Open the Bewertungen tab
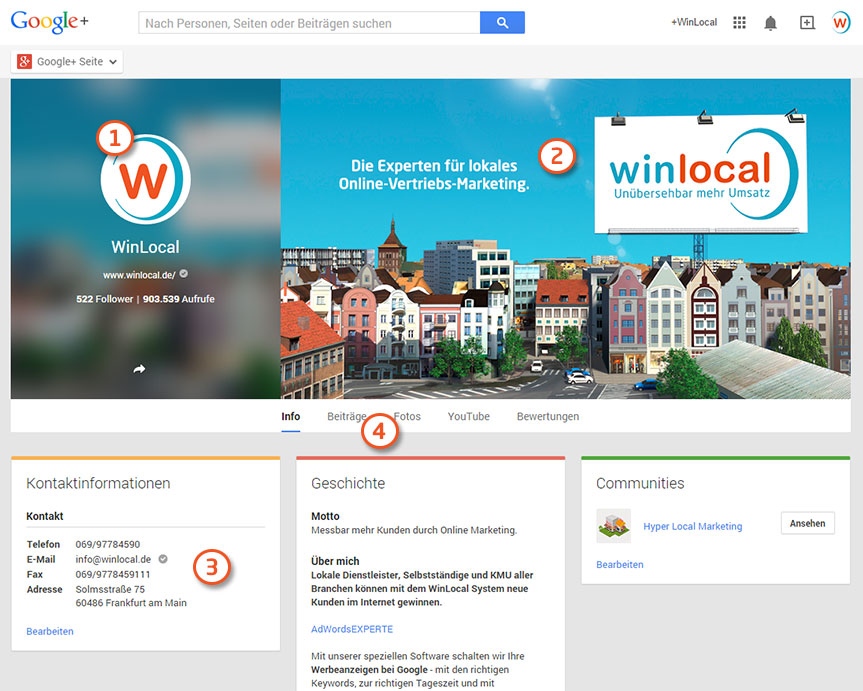Image resolution: width=863 pixels, height=691 pixels. pyautogui.click(x=548, y=416)
